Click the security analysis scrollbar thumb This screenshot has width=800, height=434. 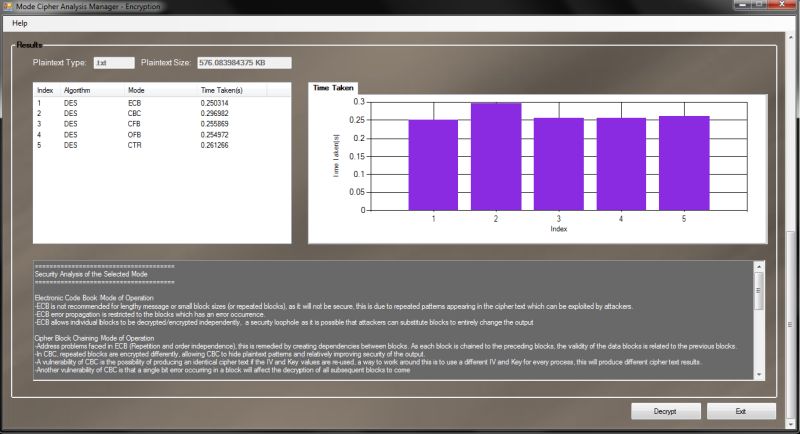[x=759, y=291]
